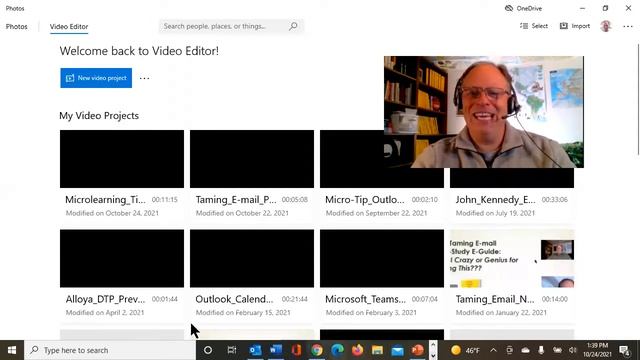Open Task View on the taskbar
Image resolution: width=640 pixels, height=360 pixels.
(232, 350)
